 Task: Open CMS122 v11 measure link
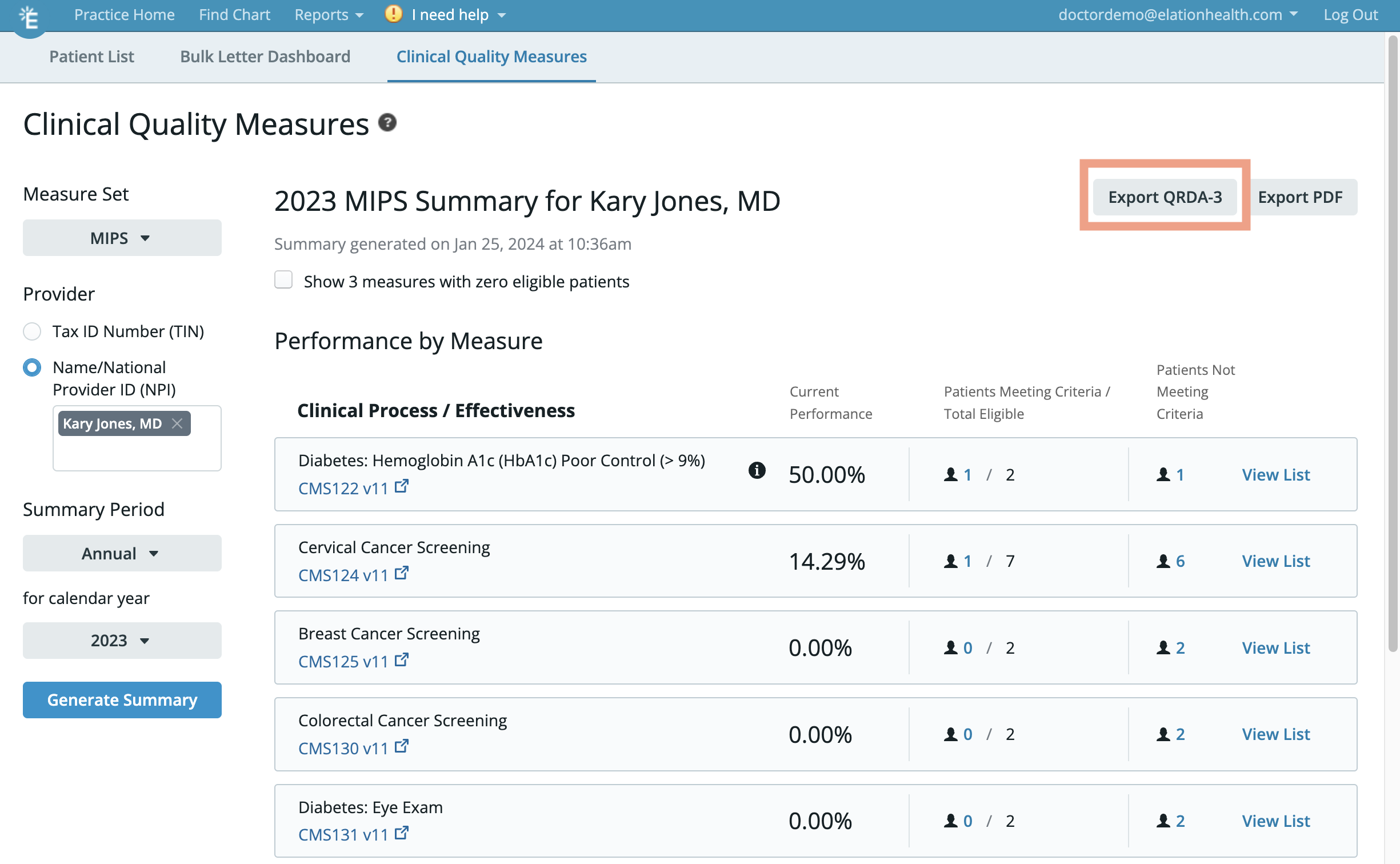point(343,488)
